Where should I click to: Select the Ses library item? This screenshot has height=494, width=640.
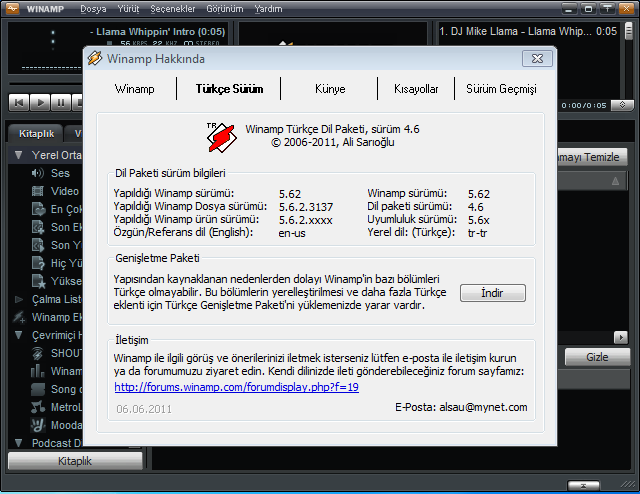click(60, 173)
